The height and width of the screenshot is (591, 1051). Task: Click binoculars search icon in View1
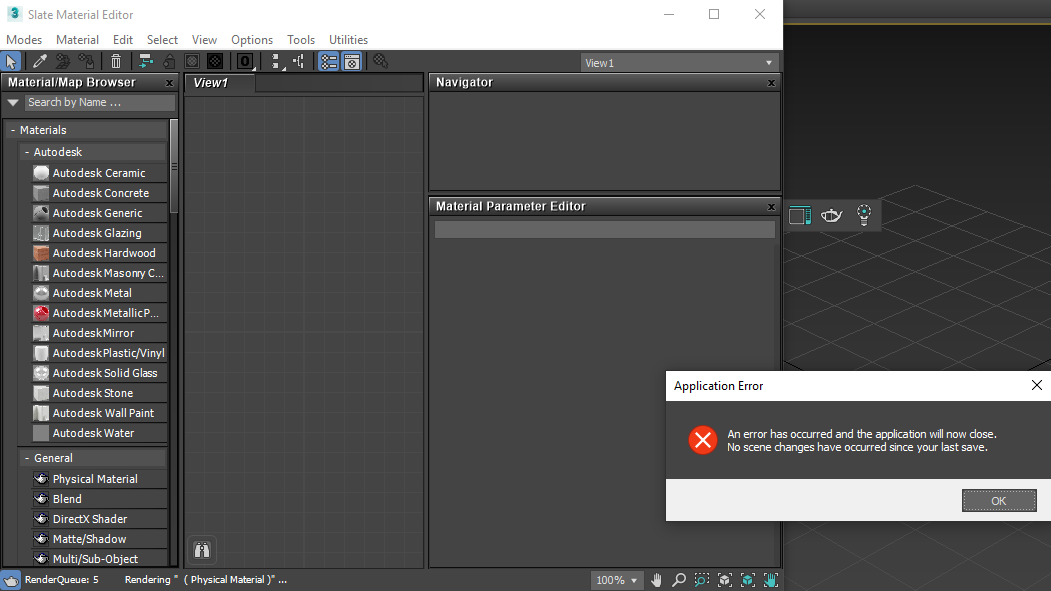[202, 550]
